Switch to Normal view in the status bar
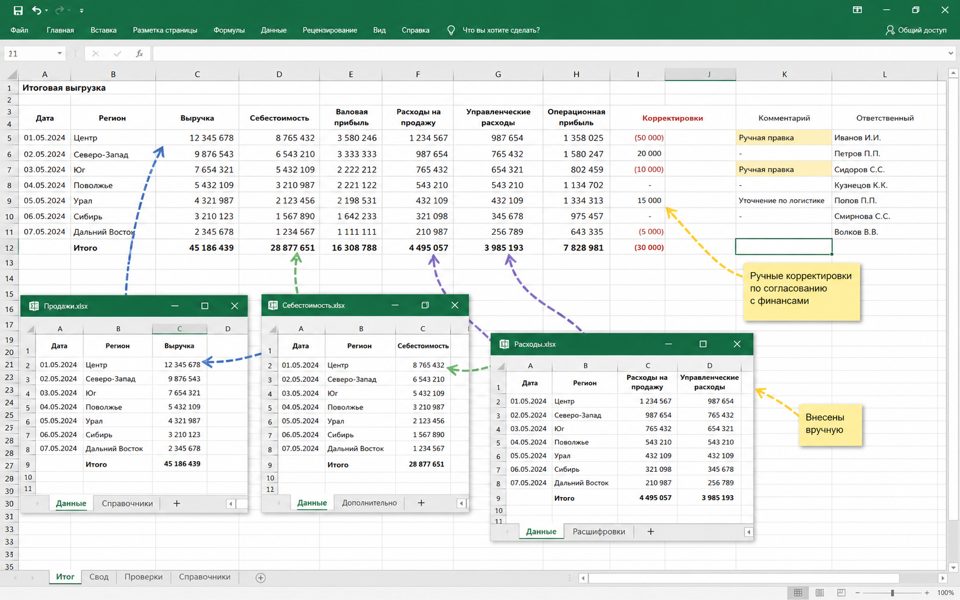This screenshot has height=600, width=960. [798, 593]
